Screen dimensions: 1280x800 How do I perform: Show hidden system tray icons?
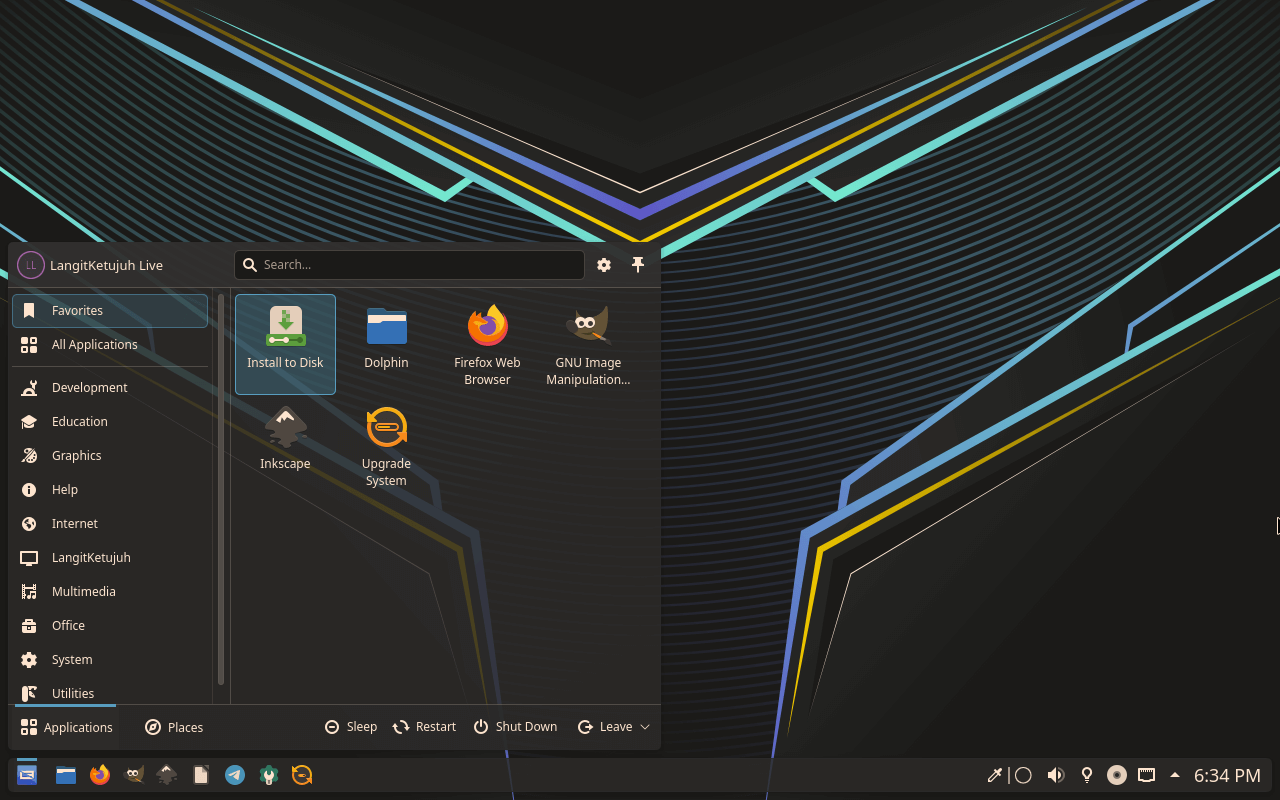tap(1175, 775)
